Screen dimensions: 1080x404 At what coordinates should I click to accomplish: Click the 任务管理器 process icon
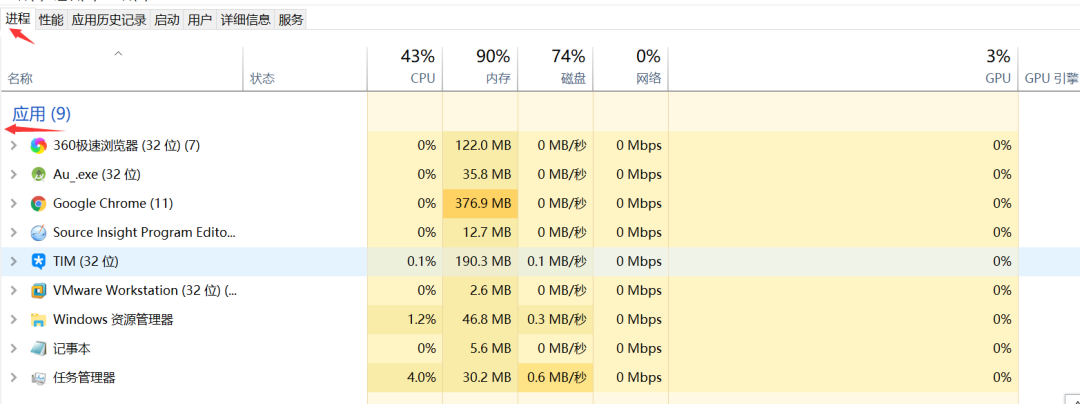pos(38,378)
